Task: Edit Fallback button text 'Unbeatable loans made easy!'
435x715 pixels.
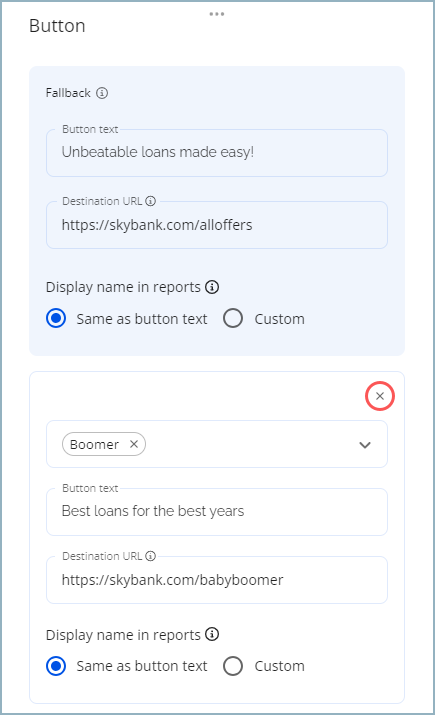Action: tap(217, 153)
